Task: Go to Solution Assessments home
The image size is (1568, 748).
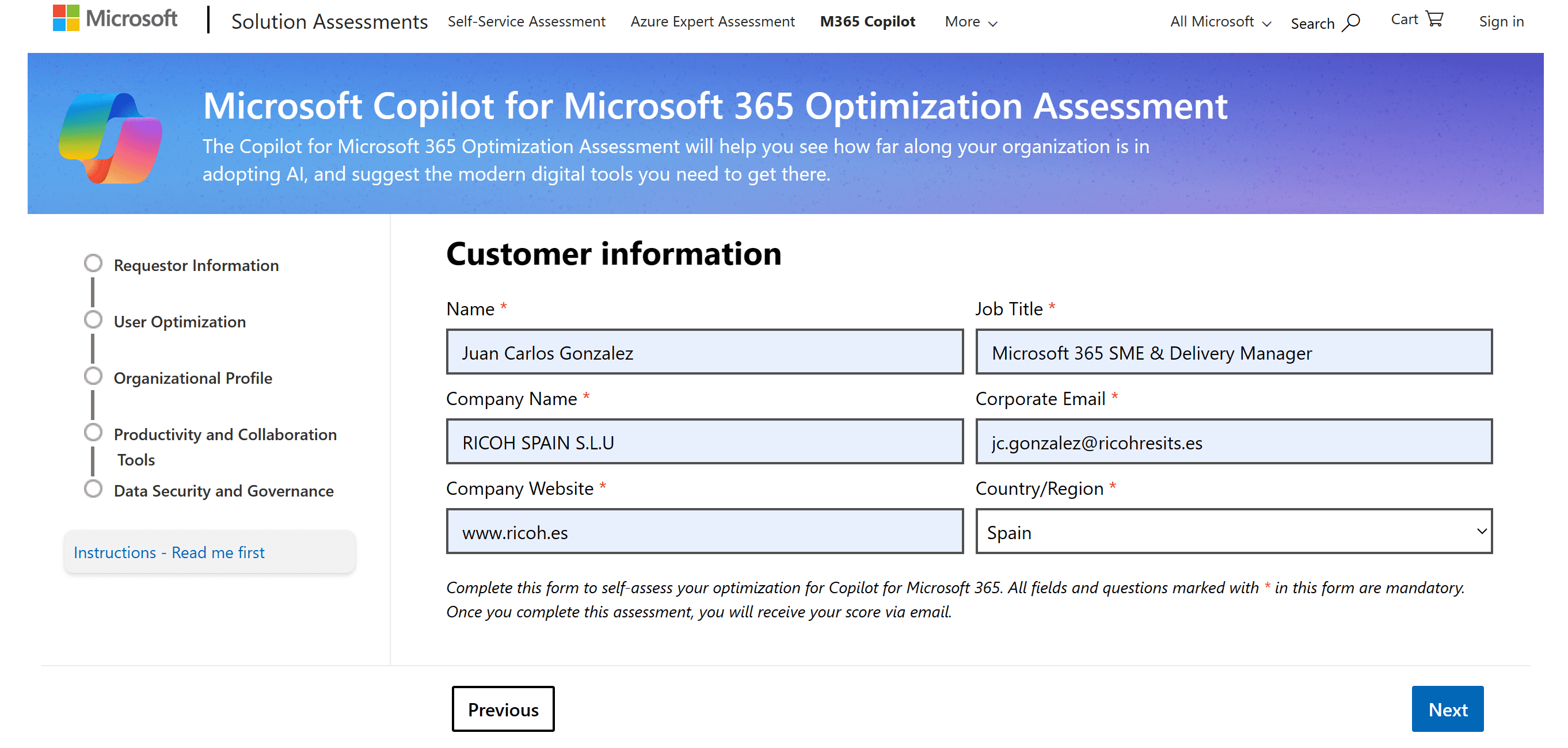Action: (329, 21)
